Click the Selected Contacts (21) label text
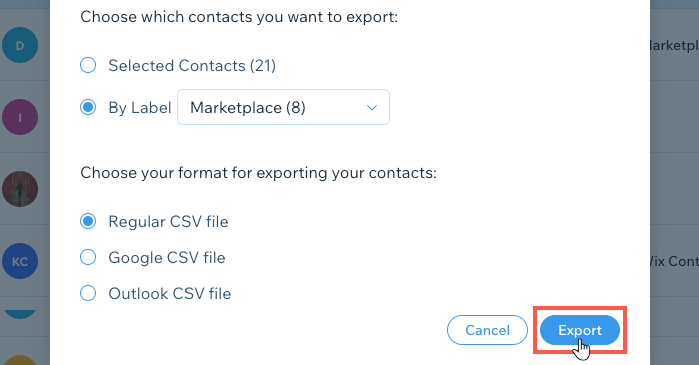Viewport: 699px width, 365px height. 192,66
